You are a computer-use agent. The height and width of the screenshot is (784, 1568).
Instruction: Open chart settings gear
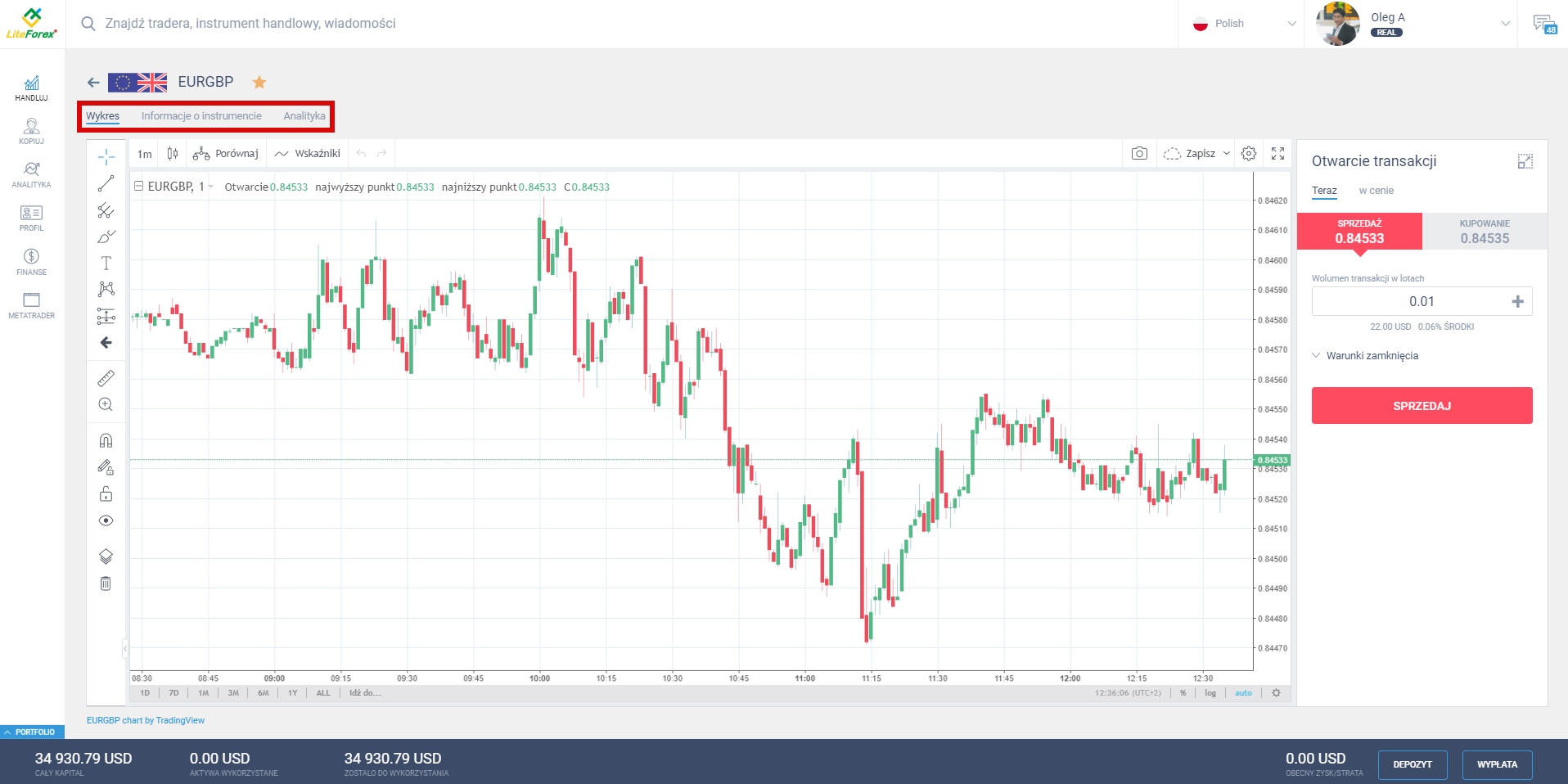(x=1248, y=153)
